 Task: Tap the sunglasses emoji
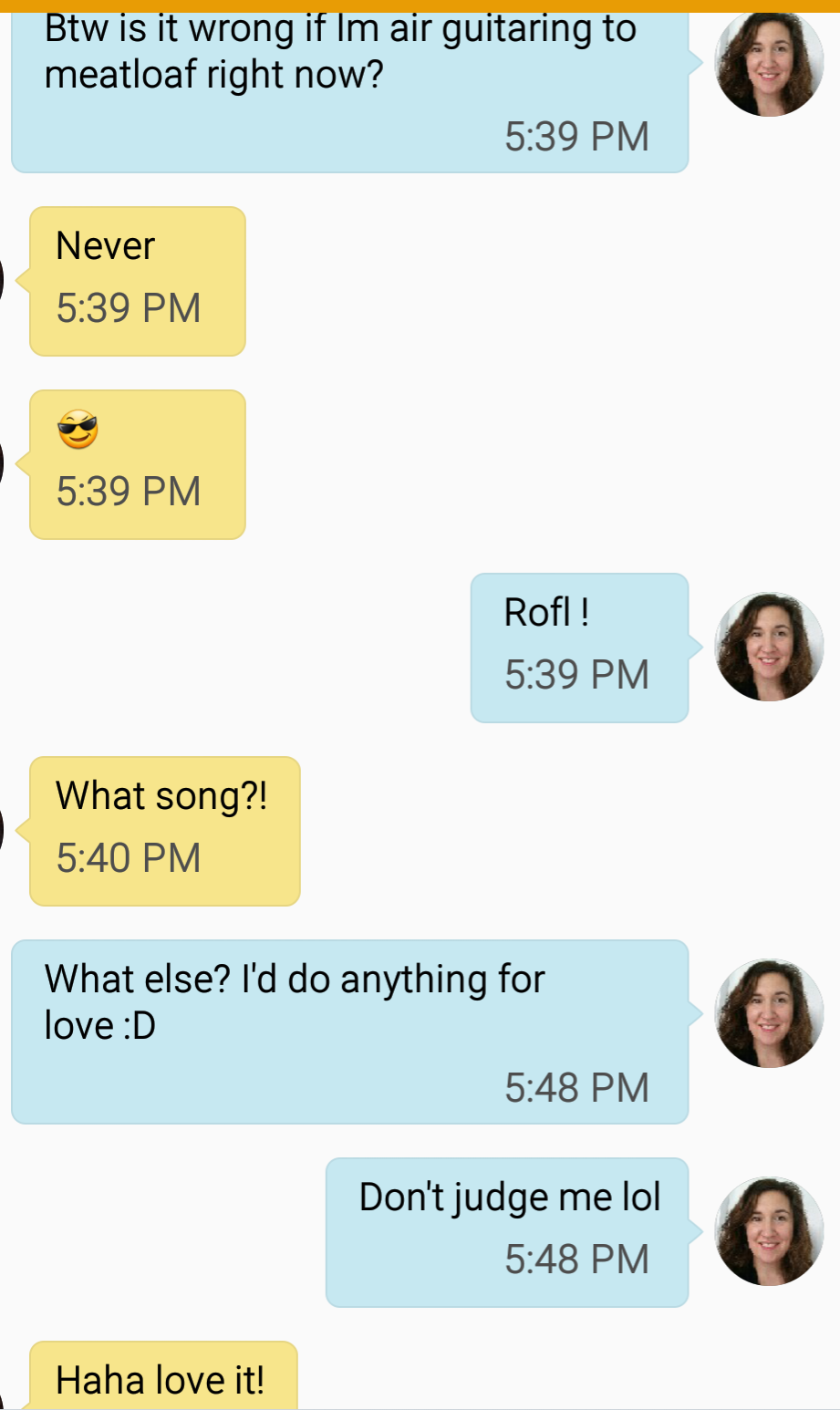pyautogui.click(x=78, y=430)
